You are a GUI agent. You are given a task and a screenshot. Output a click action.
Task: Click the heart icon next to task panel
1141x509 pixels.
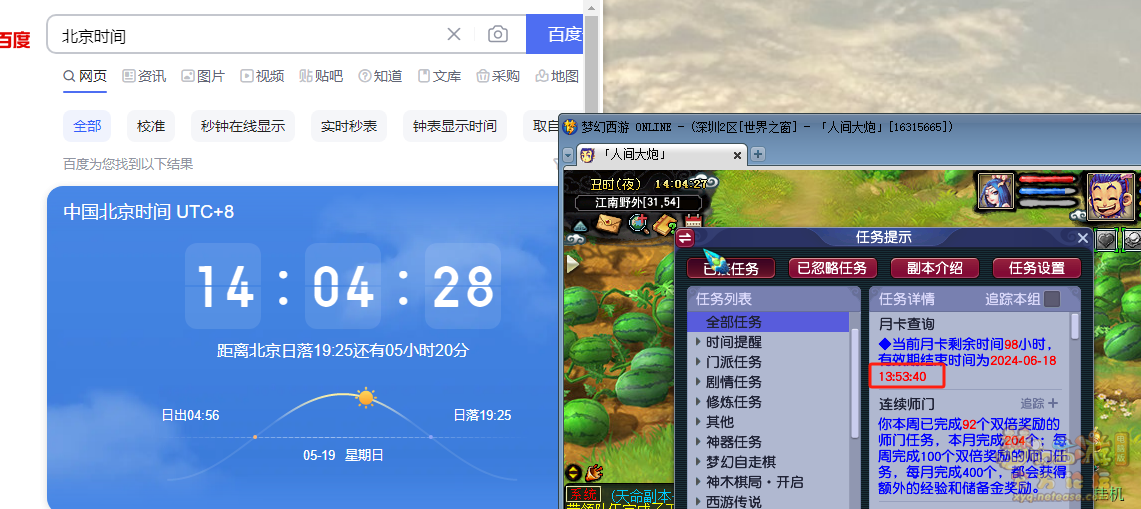(1106, 239)
